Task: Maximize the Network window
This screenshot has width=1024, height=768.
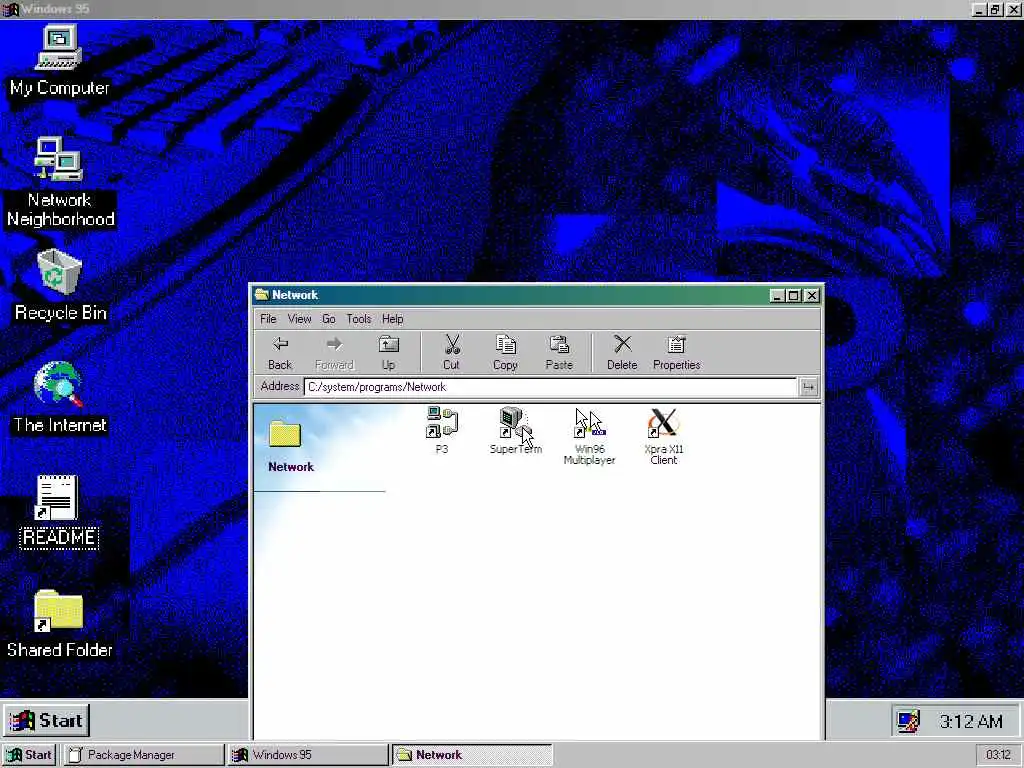Action: [x=793, y=296]
